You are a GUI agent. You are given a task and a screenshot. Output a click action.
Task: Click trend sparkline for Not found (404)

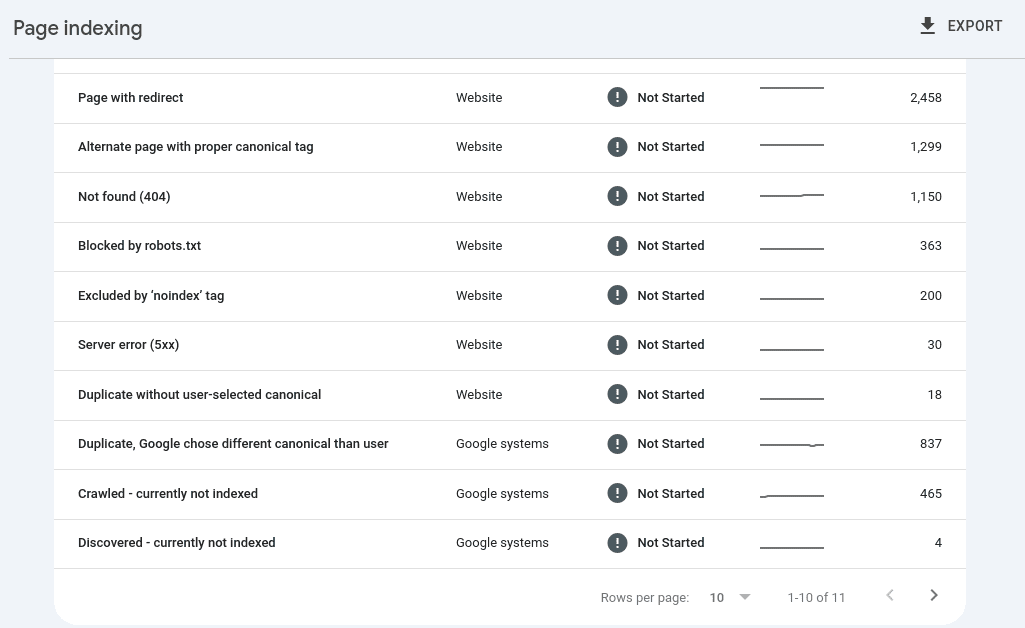point(792,195)
